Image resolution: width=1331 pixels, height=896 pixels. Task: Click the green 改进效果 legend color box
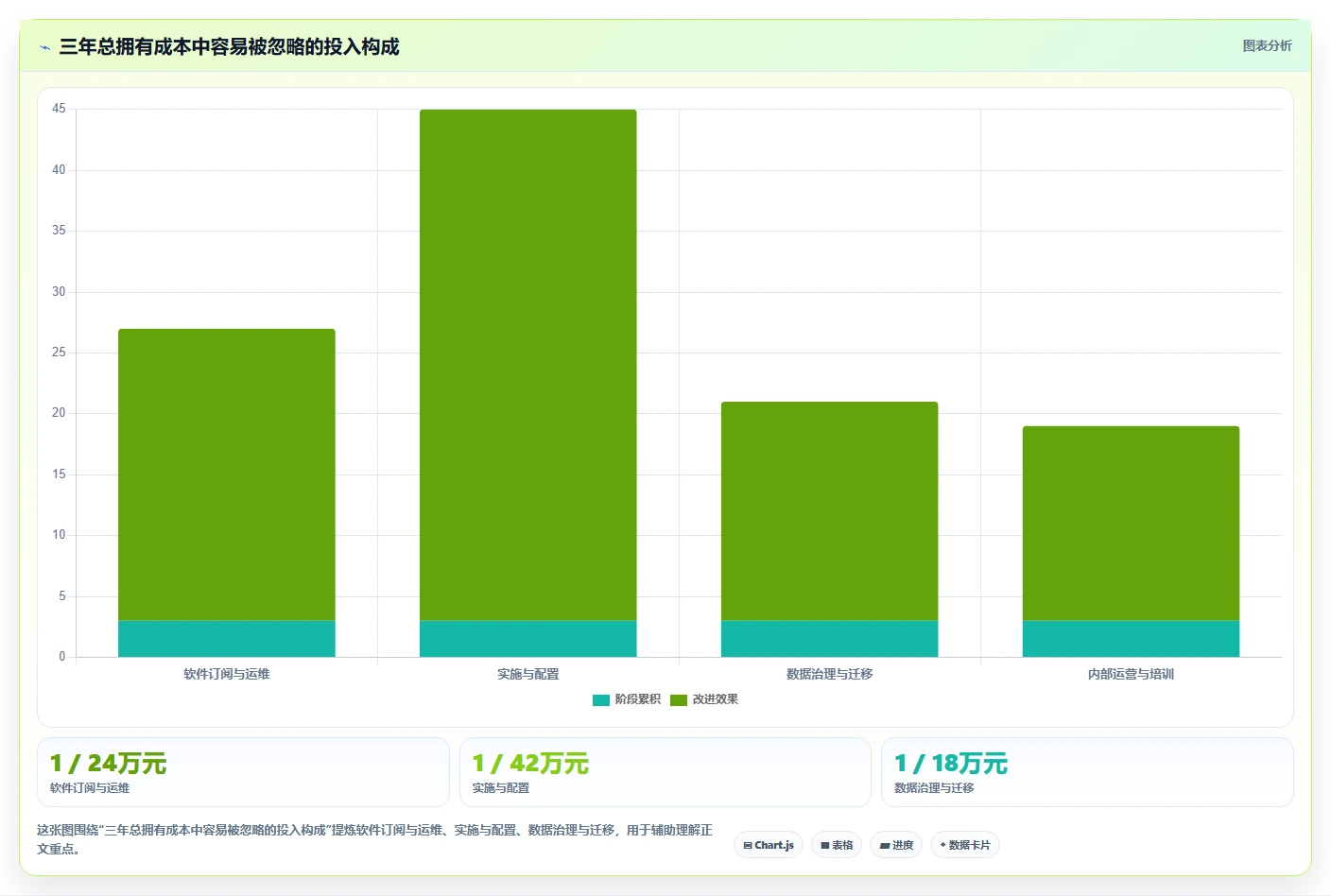coord(679,700)
